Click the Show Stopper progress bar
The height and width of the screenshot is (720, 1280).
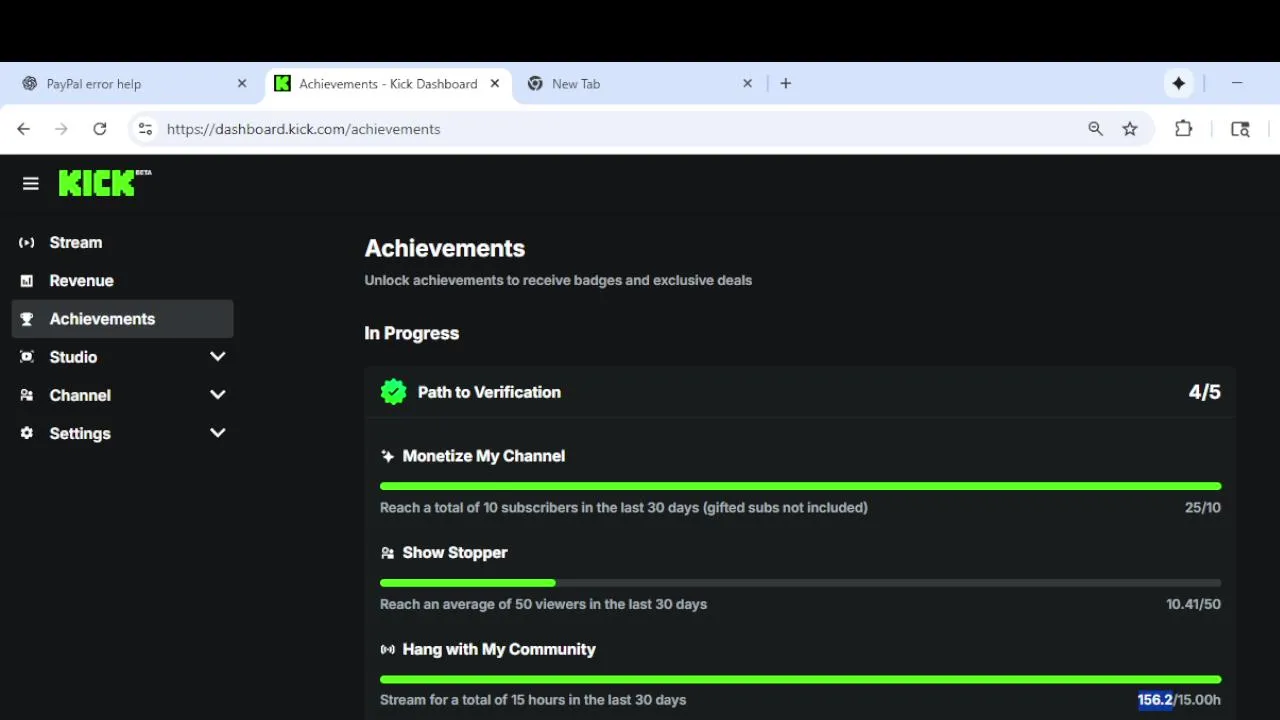coord(800,583)
